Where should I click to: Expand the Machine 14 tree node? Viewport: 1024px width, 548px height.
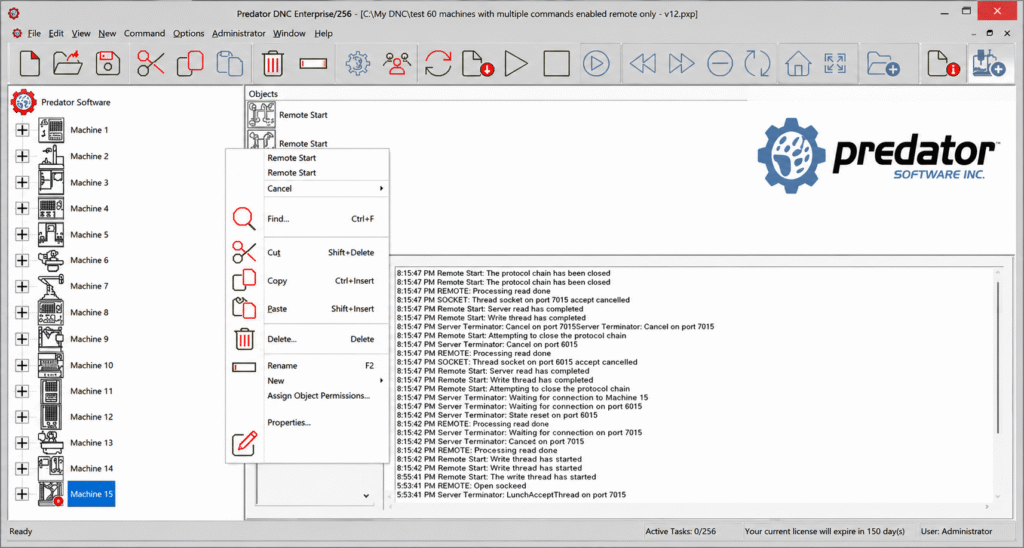pos(22,468)
